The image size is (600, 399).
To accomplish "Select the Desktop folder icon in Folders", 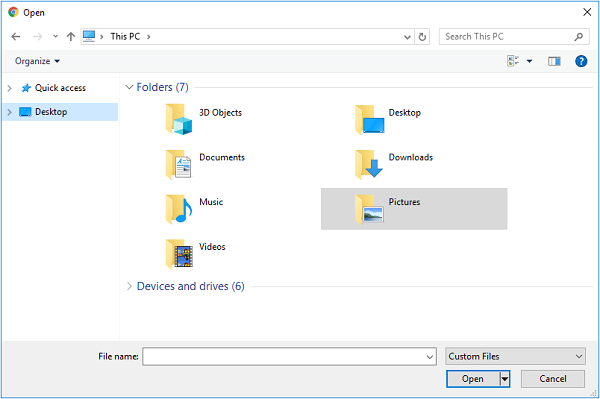I will point(370,119).
